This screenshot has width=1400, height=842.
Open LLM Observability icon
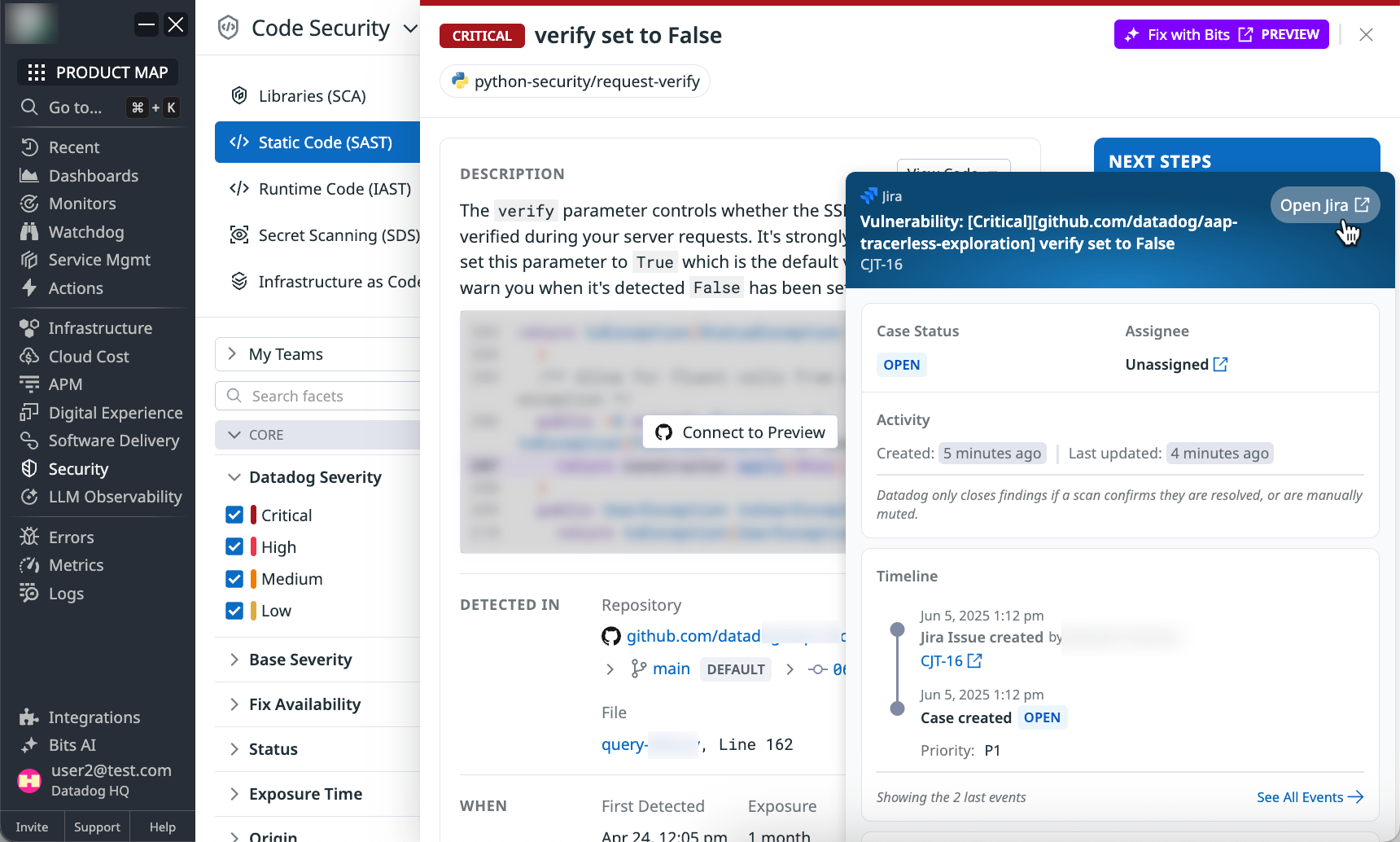coord(29,497)
